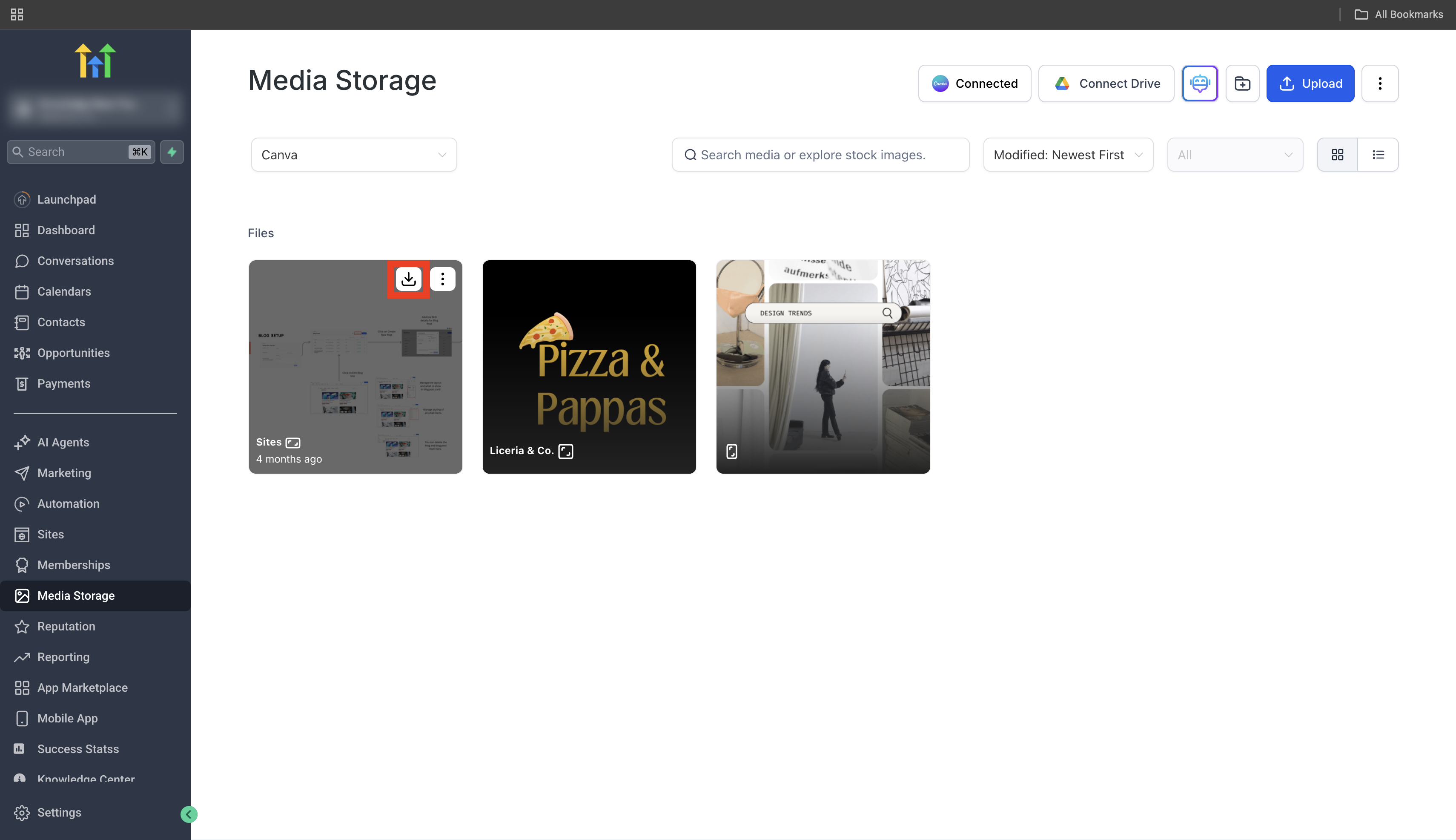
Task: Create a new folder
Action: pyautogui.click(x=1242, y=83)
